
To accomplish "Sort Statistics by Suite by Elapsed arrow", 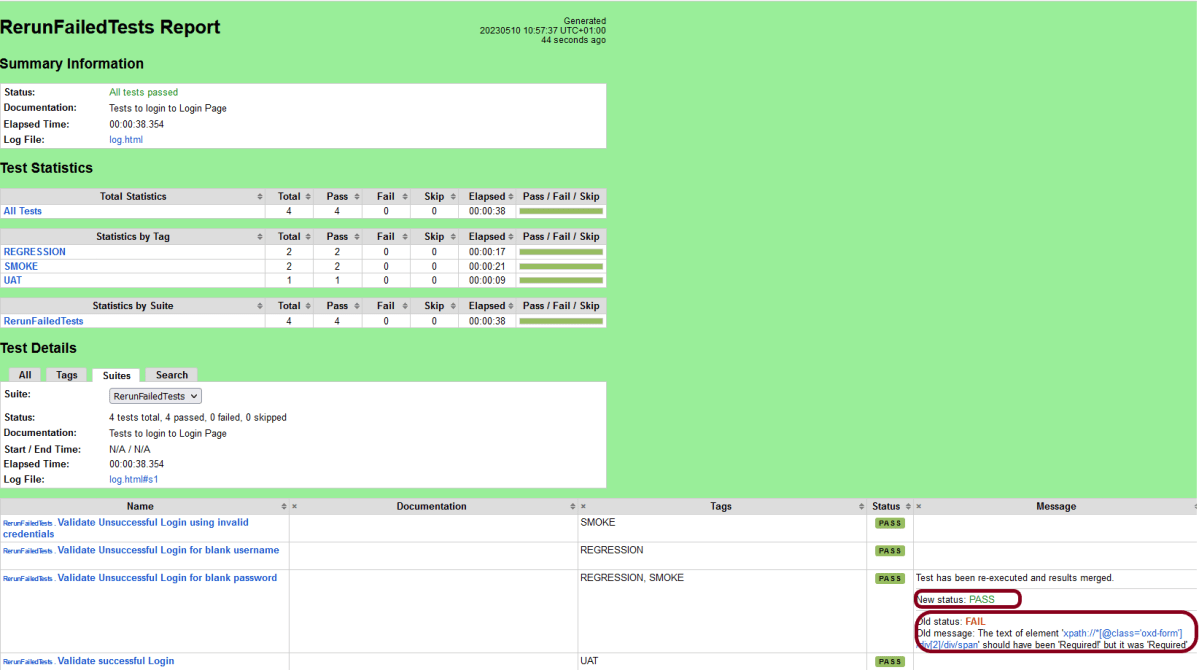I will click(x=512, y=306).
